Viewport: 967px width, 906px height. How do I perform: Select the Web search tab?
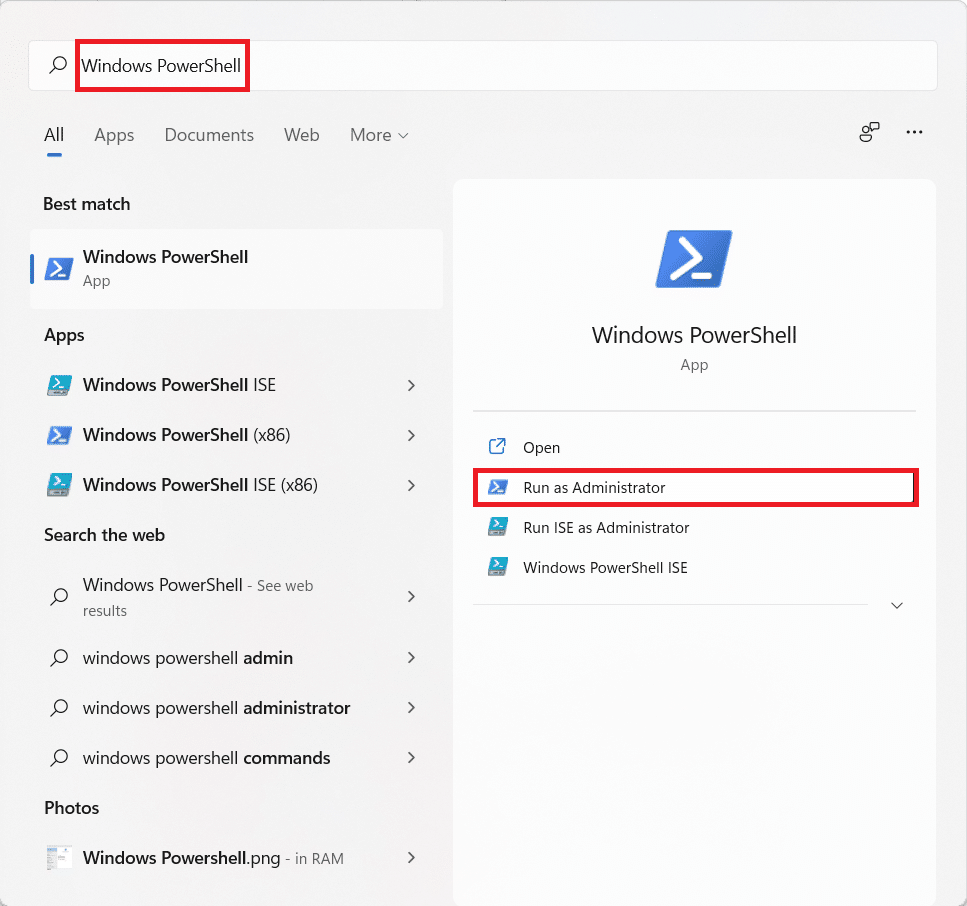point(301,135)
